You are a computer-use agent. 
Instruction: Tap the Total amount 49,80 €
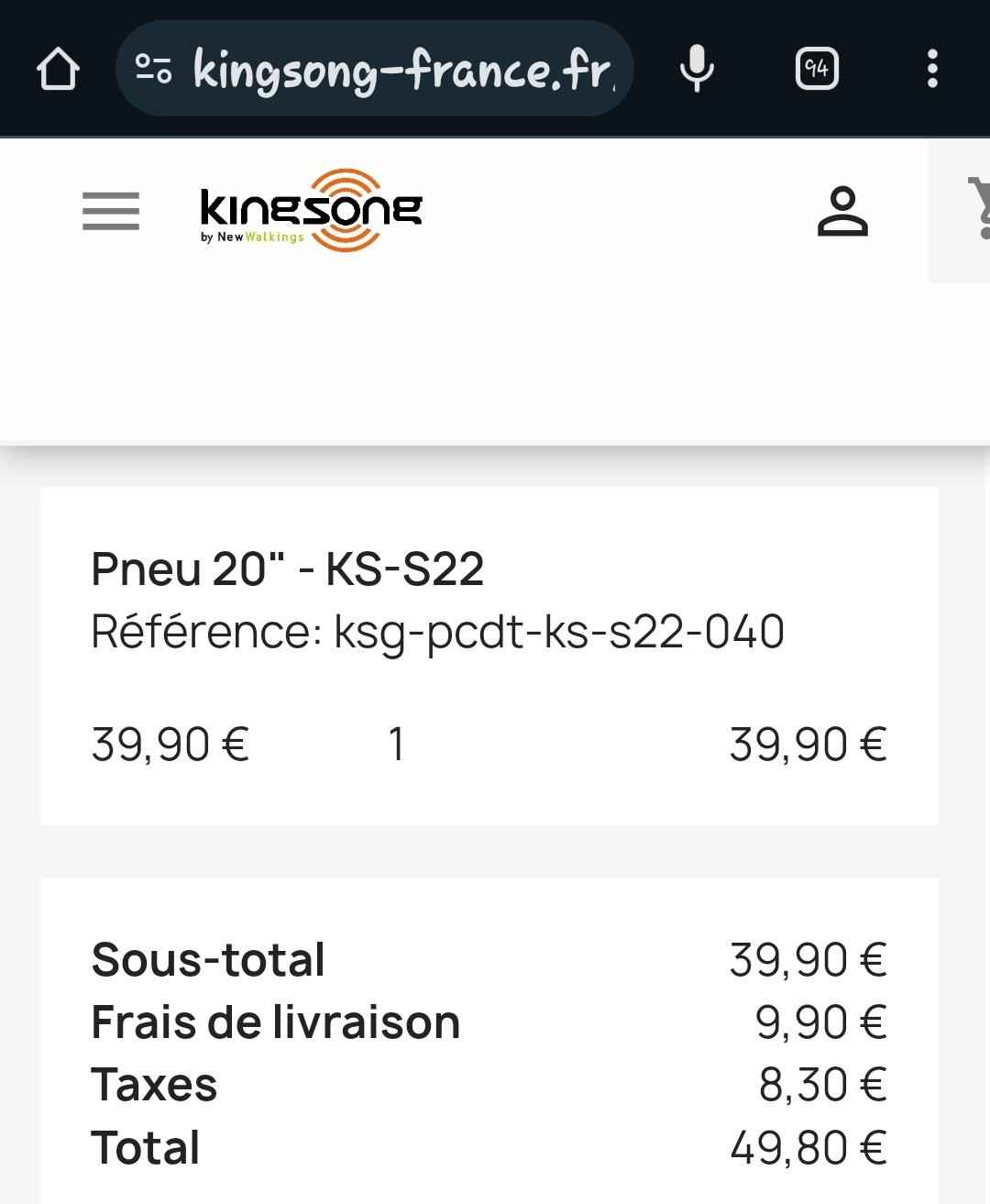[x=808, y=1147]
